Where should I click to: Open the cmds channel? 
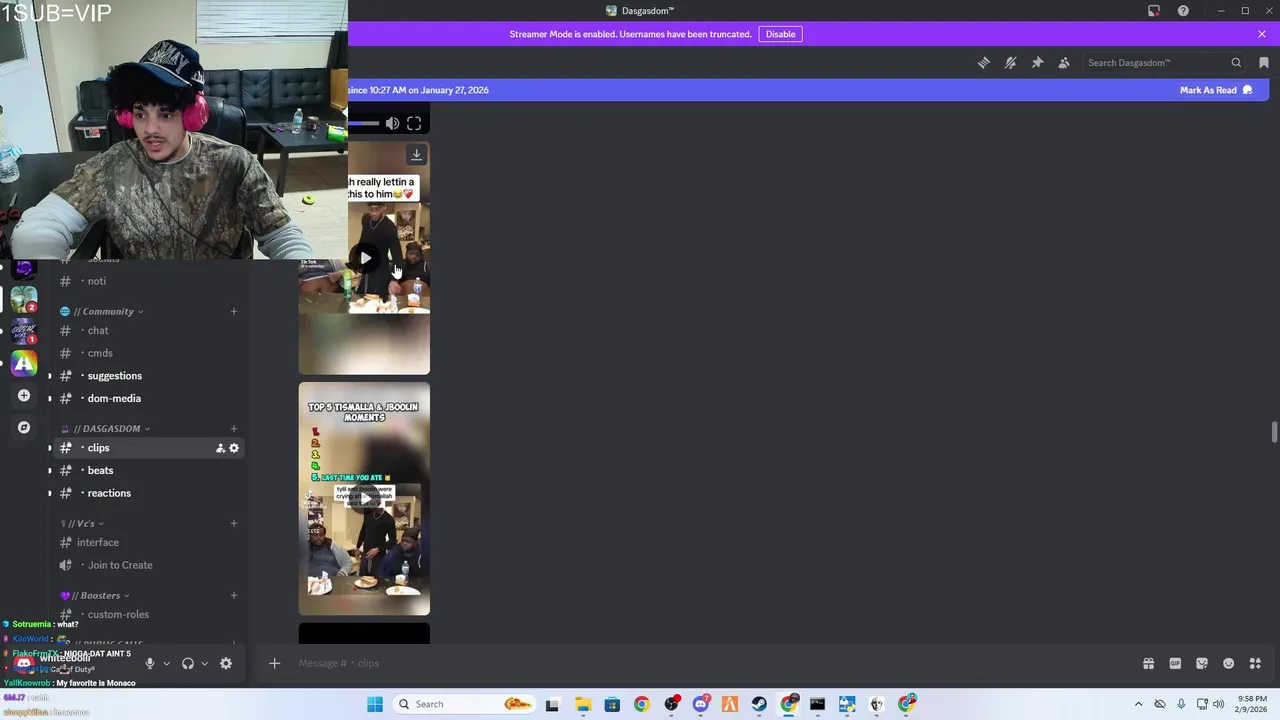click(150, 353)
